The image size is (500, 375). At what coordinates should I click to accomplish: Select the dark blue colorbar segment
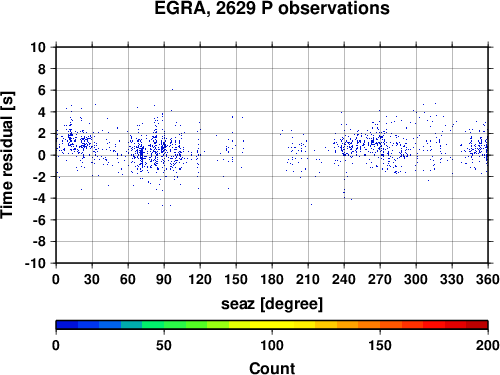click(x=67, y=325)
